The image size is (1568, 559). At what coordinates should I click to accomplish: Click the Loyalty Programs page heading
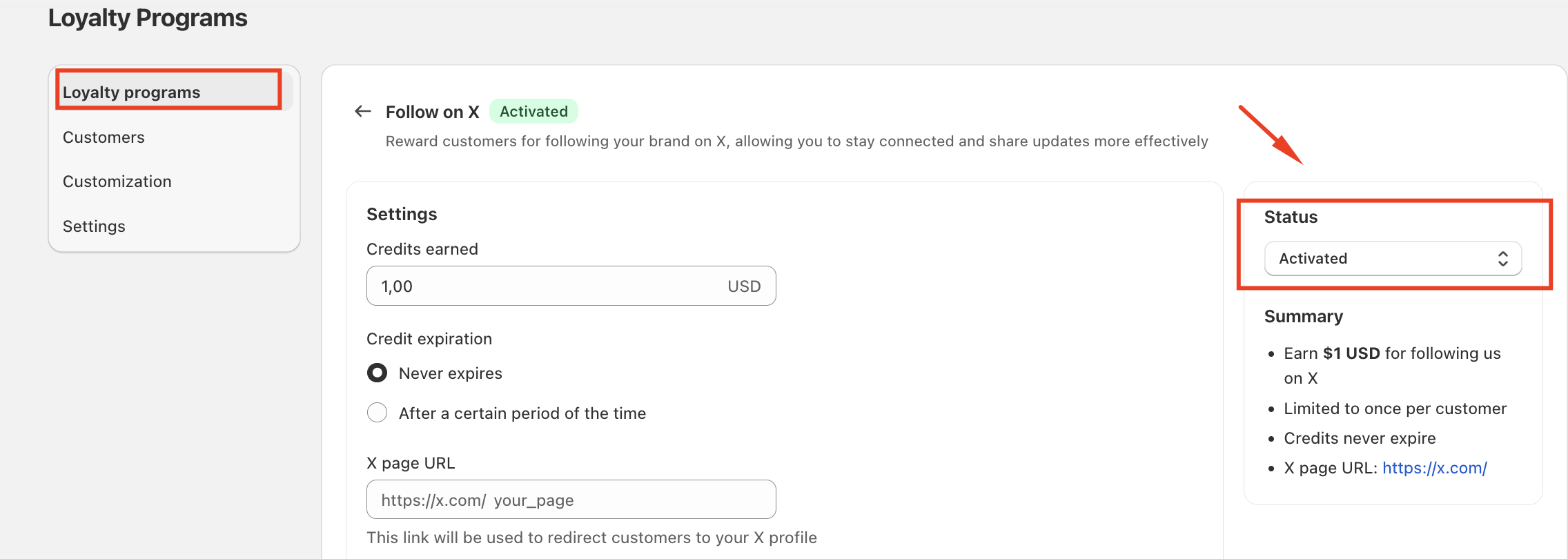pos(148,18)
